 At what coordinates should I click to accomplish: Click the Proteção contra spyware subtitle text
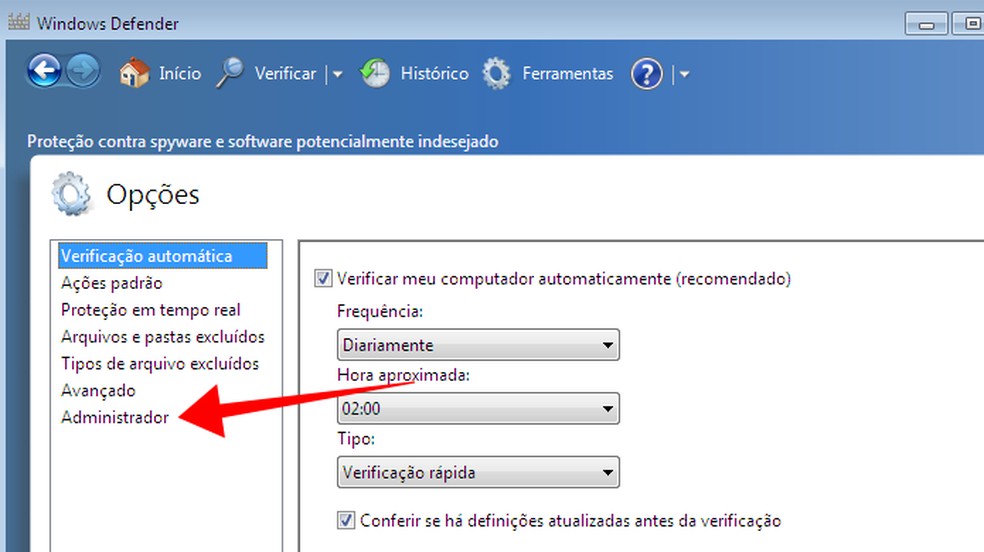pos(262,142)
